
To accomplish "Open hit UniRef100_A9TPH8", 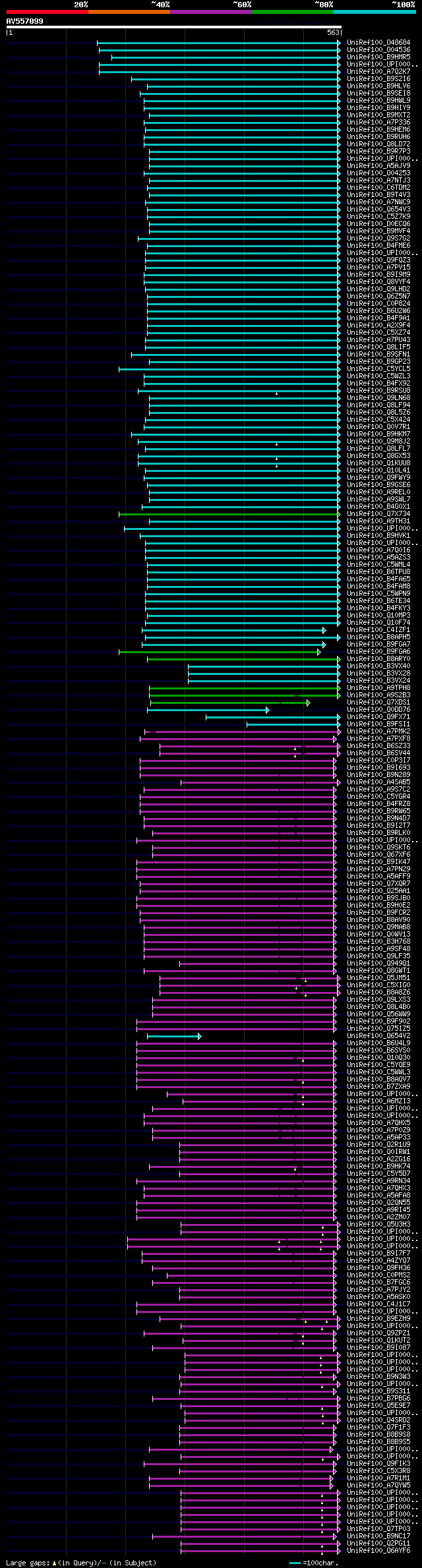I will pos(378,688).
